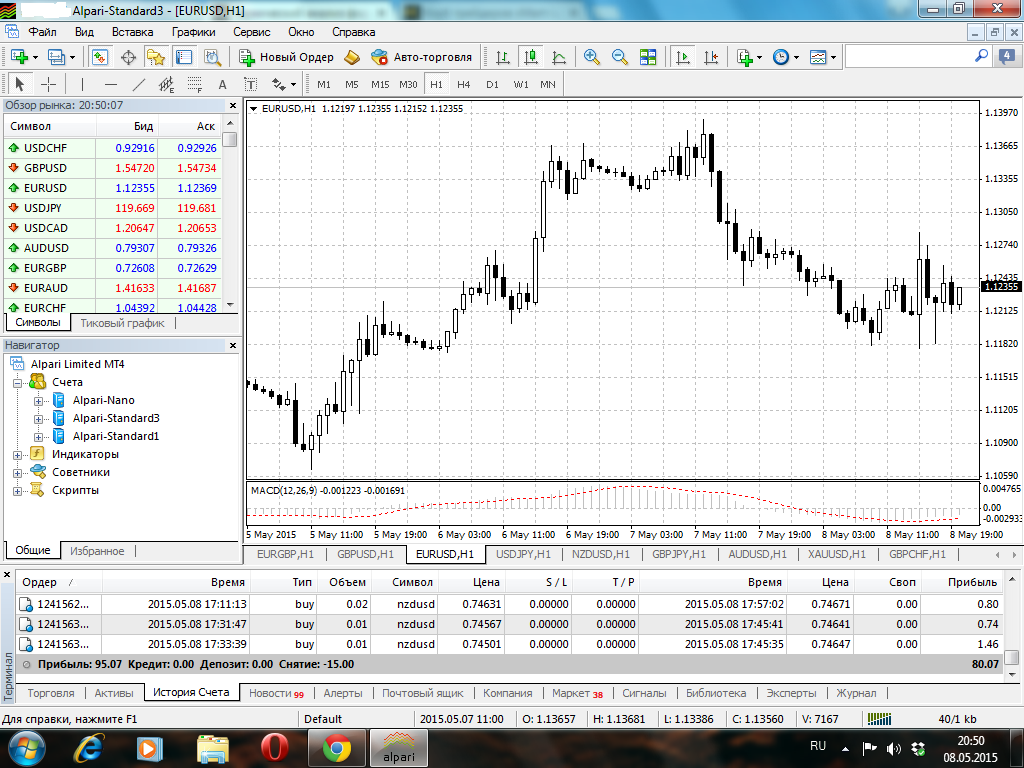Image resolution: width=1024 pixels, height=768 pixels.
Task: Switch timeframe to MN
Action: (548, 84)
